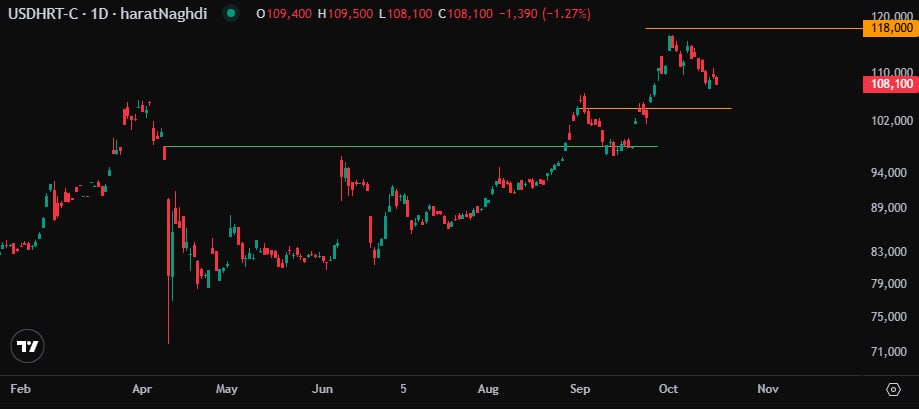
Task: Click the green market status dot
Action: (x=232, y=14)
